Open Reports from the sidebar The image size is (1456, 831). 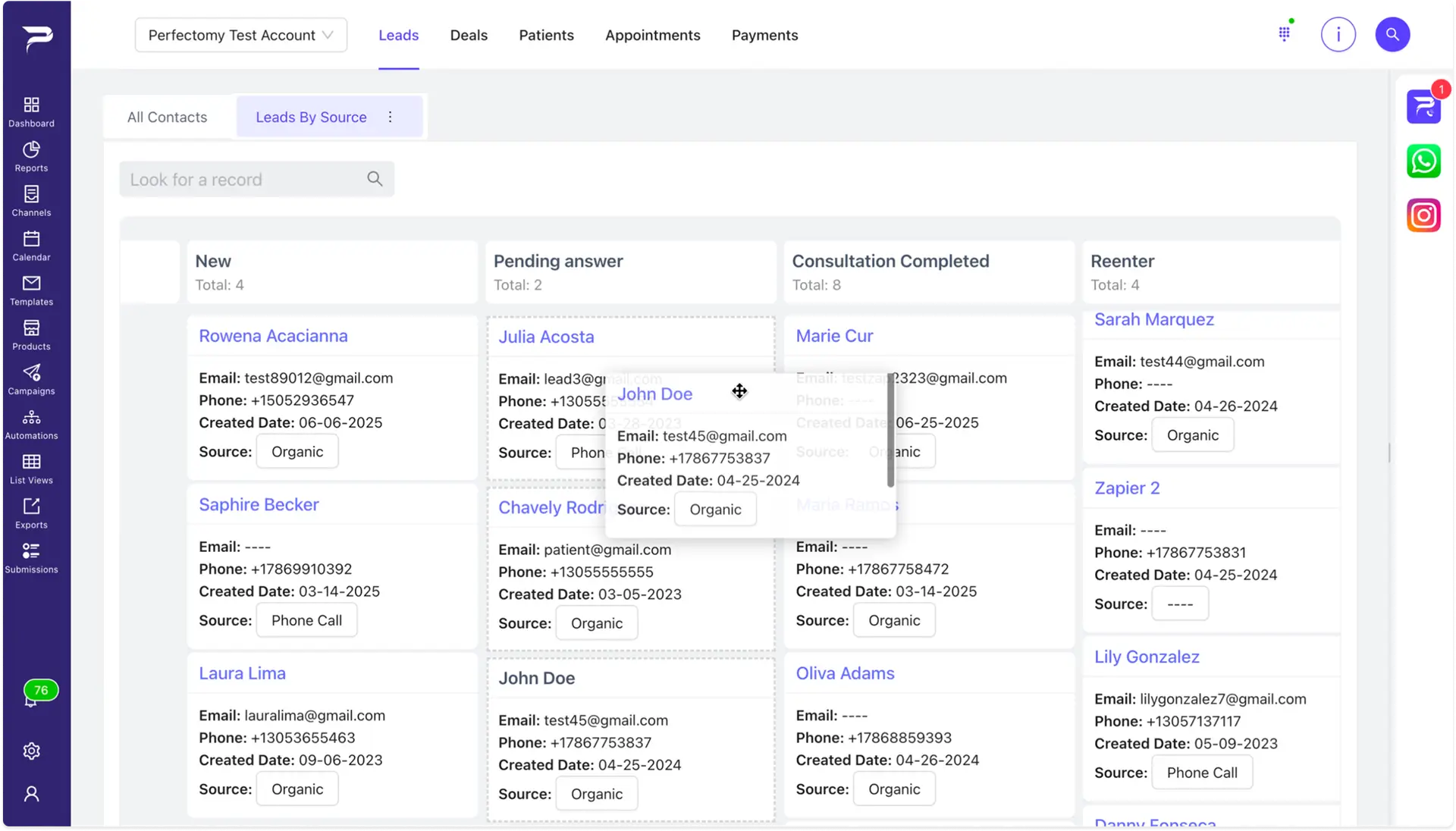(31, 156)
